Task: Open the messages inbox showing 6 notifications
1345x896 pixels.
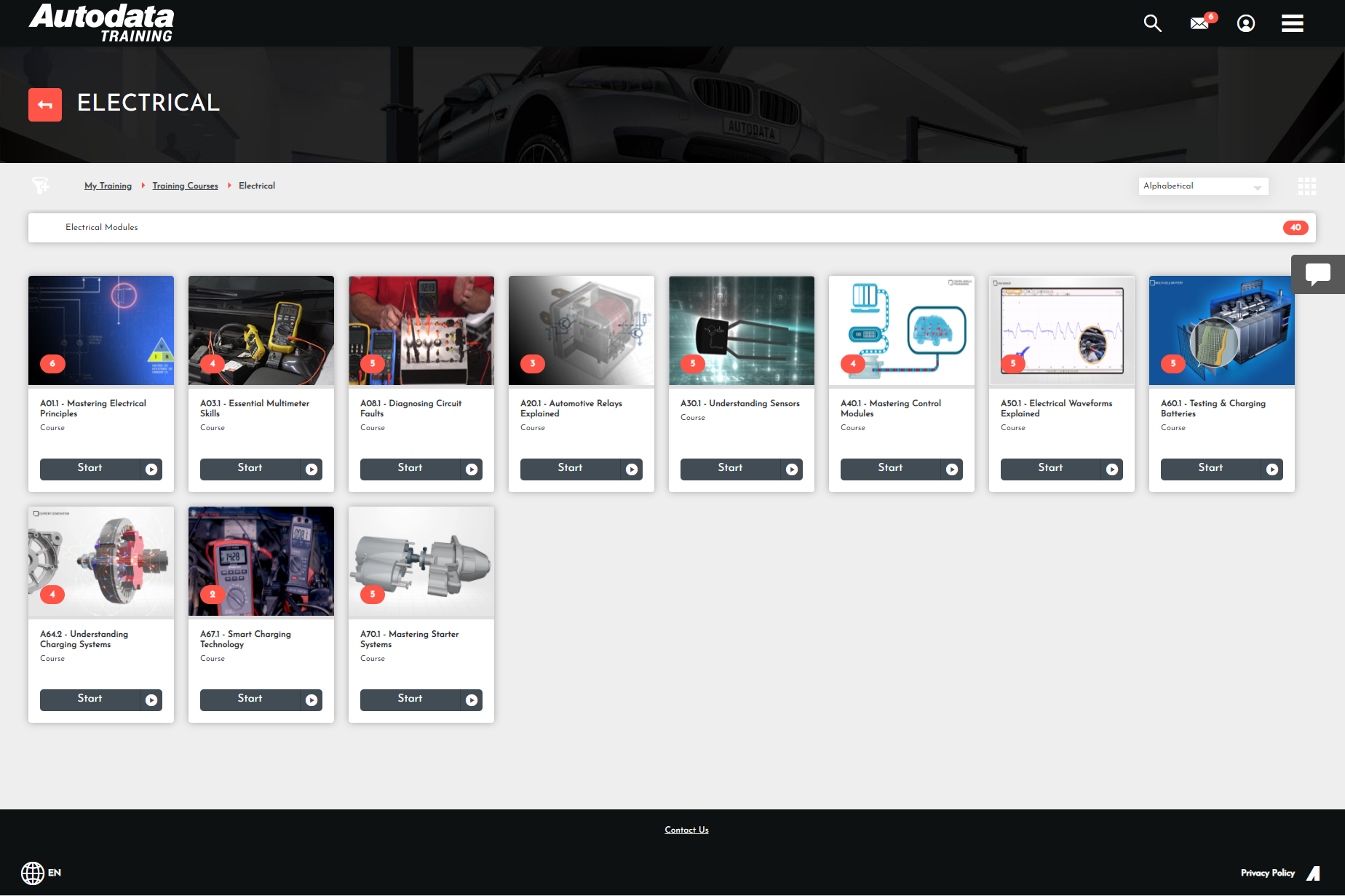Action: (x=1199, y=23)
